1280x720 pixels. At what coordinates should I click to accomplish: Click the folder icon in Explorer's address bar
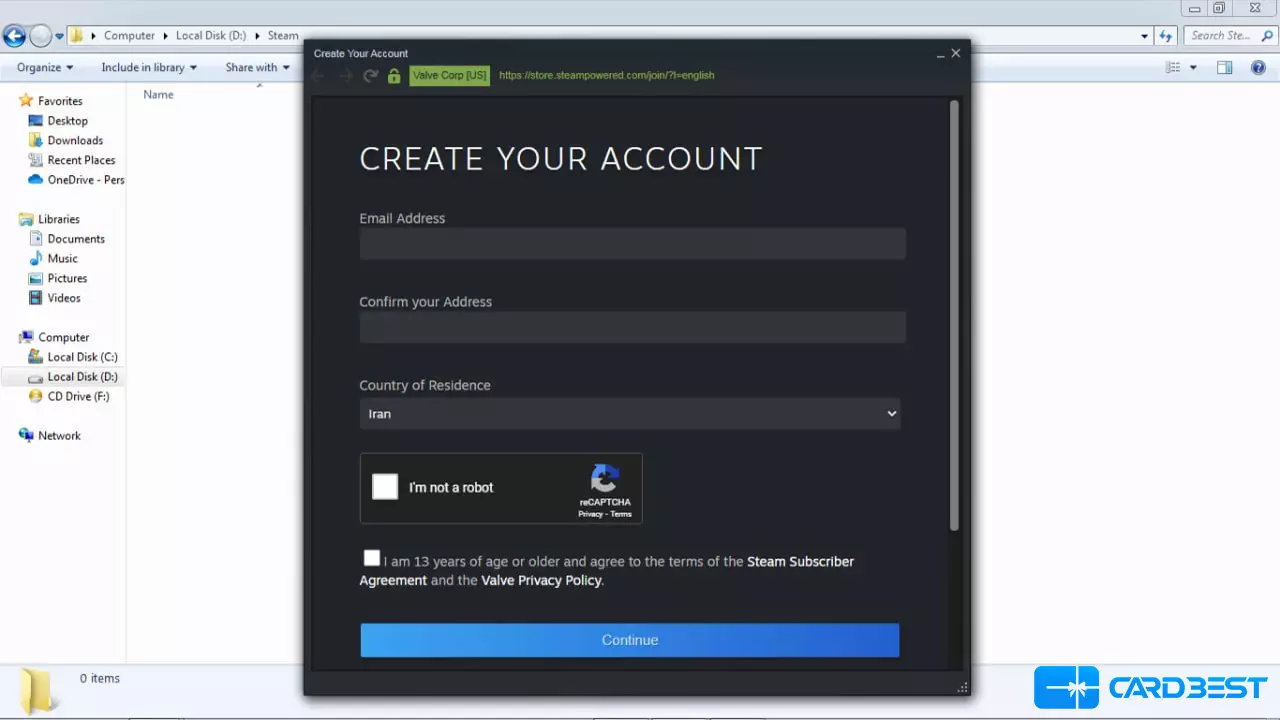pos(77,35)
